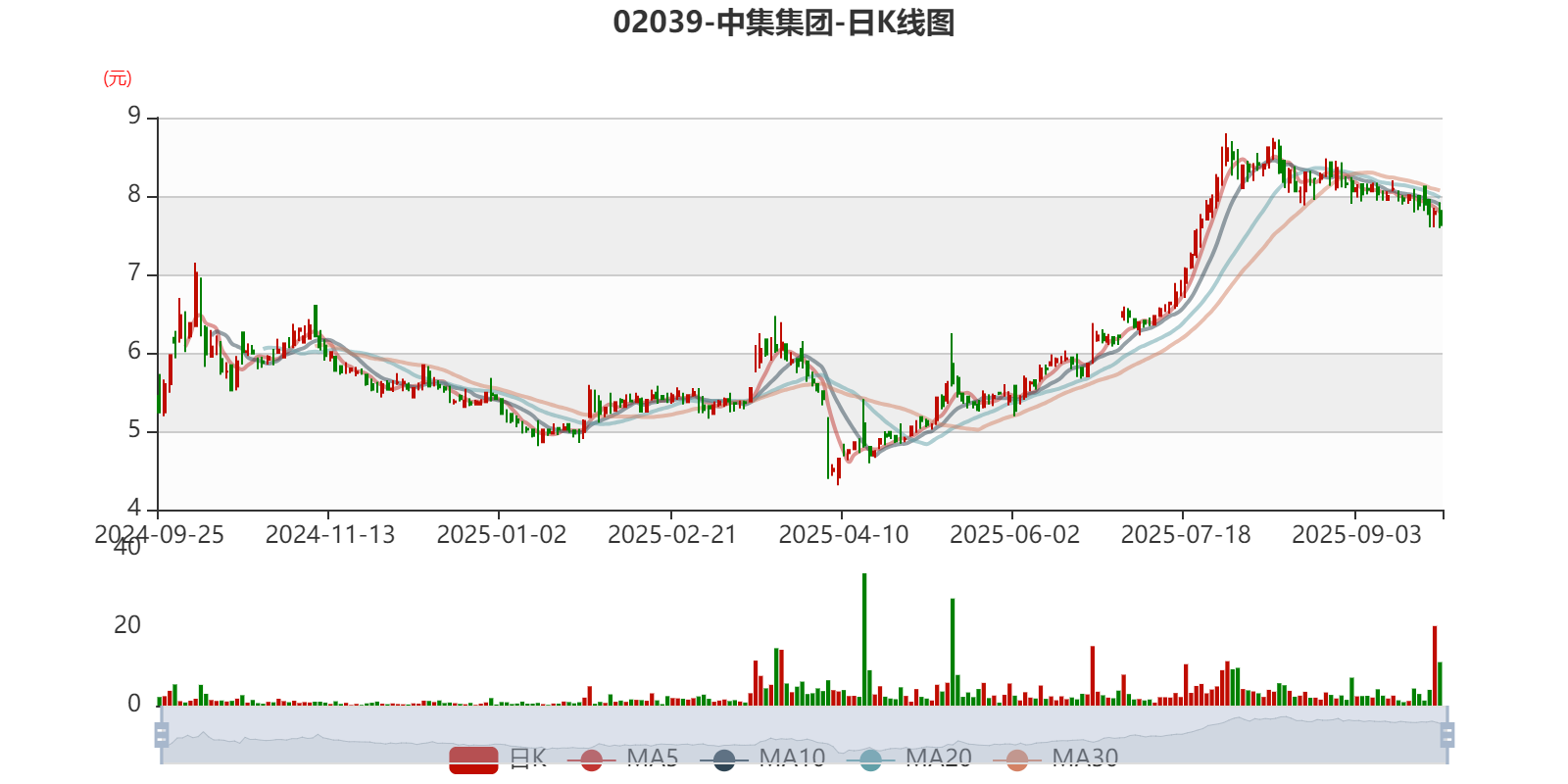This screenshot has width=1568, height=784.
Task: Toggle the MA20 line in the legend
Action: pos(909,759)
